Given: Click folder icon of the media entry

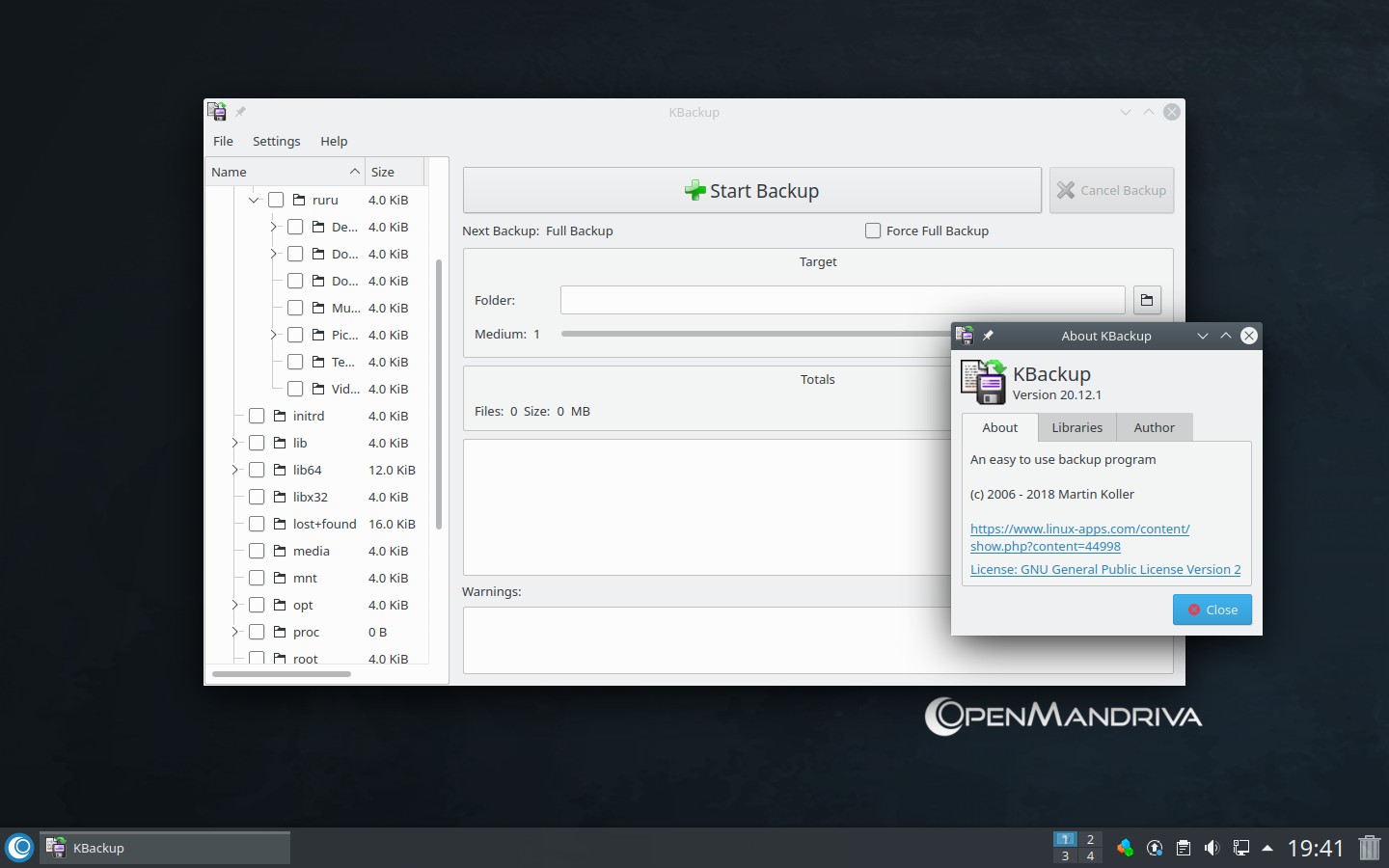Looking at the screenshot, I should tap(280, 551).
